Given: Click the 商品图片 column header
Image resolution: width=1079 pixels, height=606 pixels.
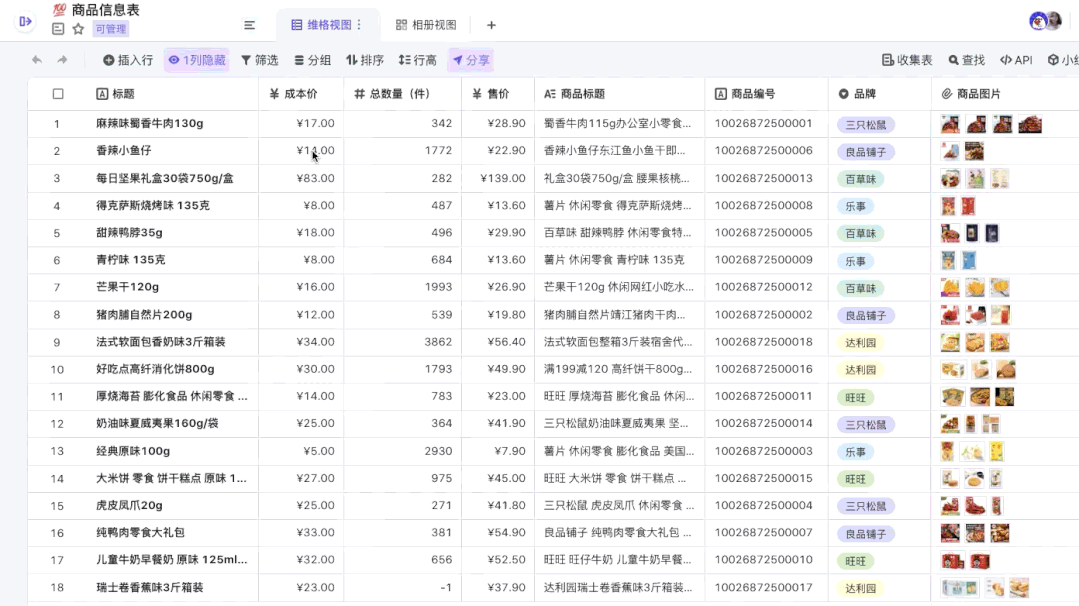Looking at the screenshot, I should pyautogui.click(x=1005, y=94).
